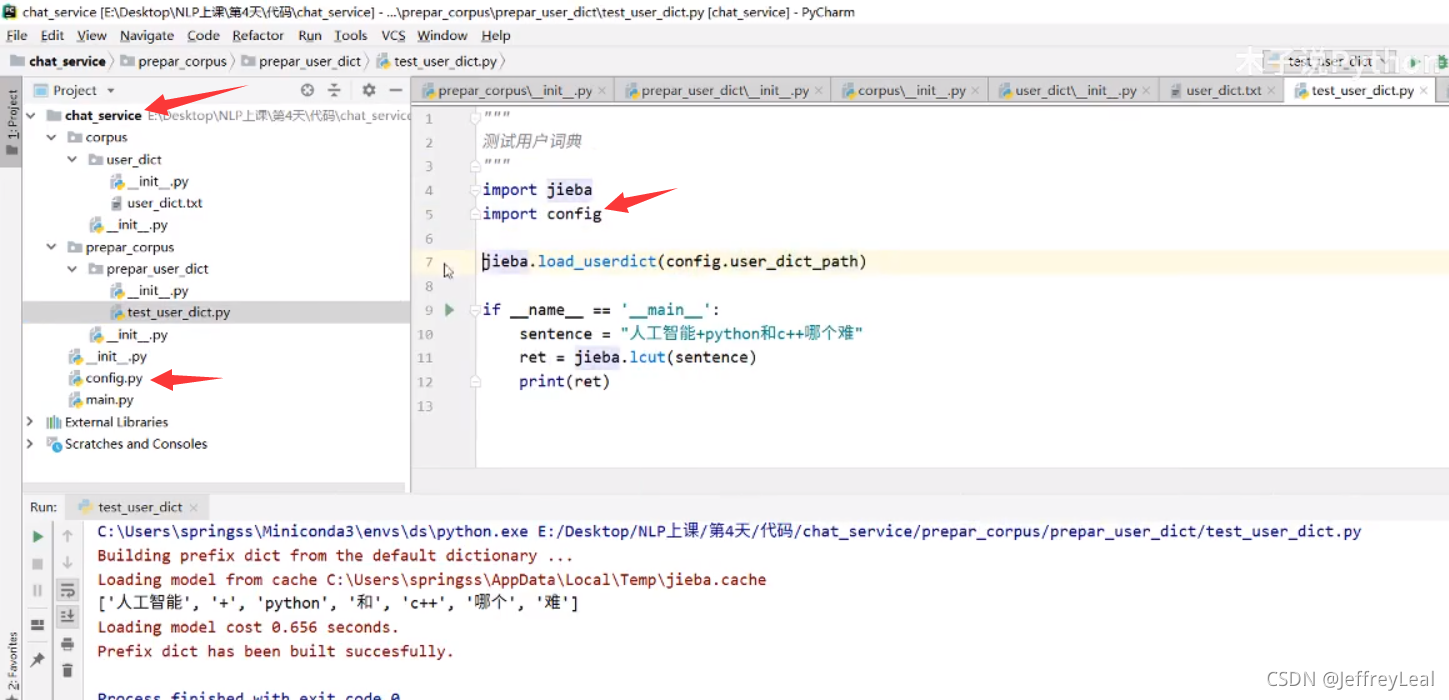
Task: Hide the Project panel with minus icon
Action: click(x=395, y=90)
